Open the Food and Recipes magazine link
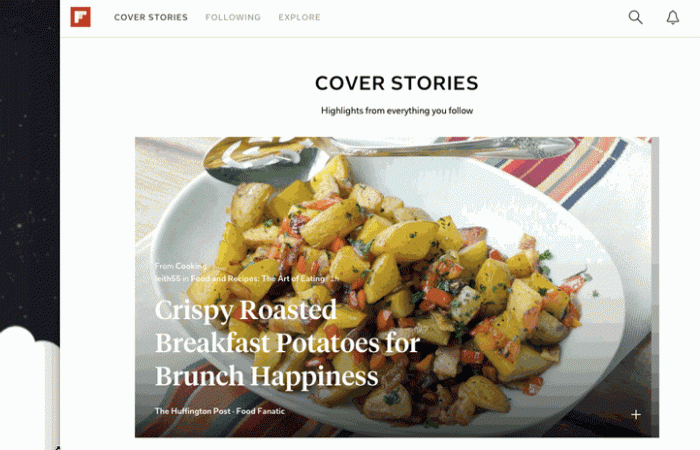 (258, 279)
